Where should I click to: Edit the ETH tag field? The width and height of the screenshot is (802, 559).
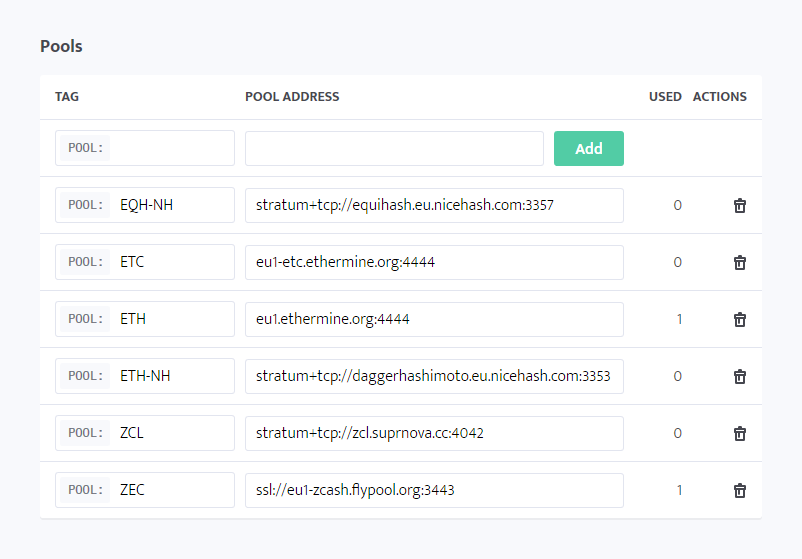(145, 319)
